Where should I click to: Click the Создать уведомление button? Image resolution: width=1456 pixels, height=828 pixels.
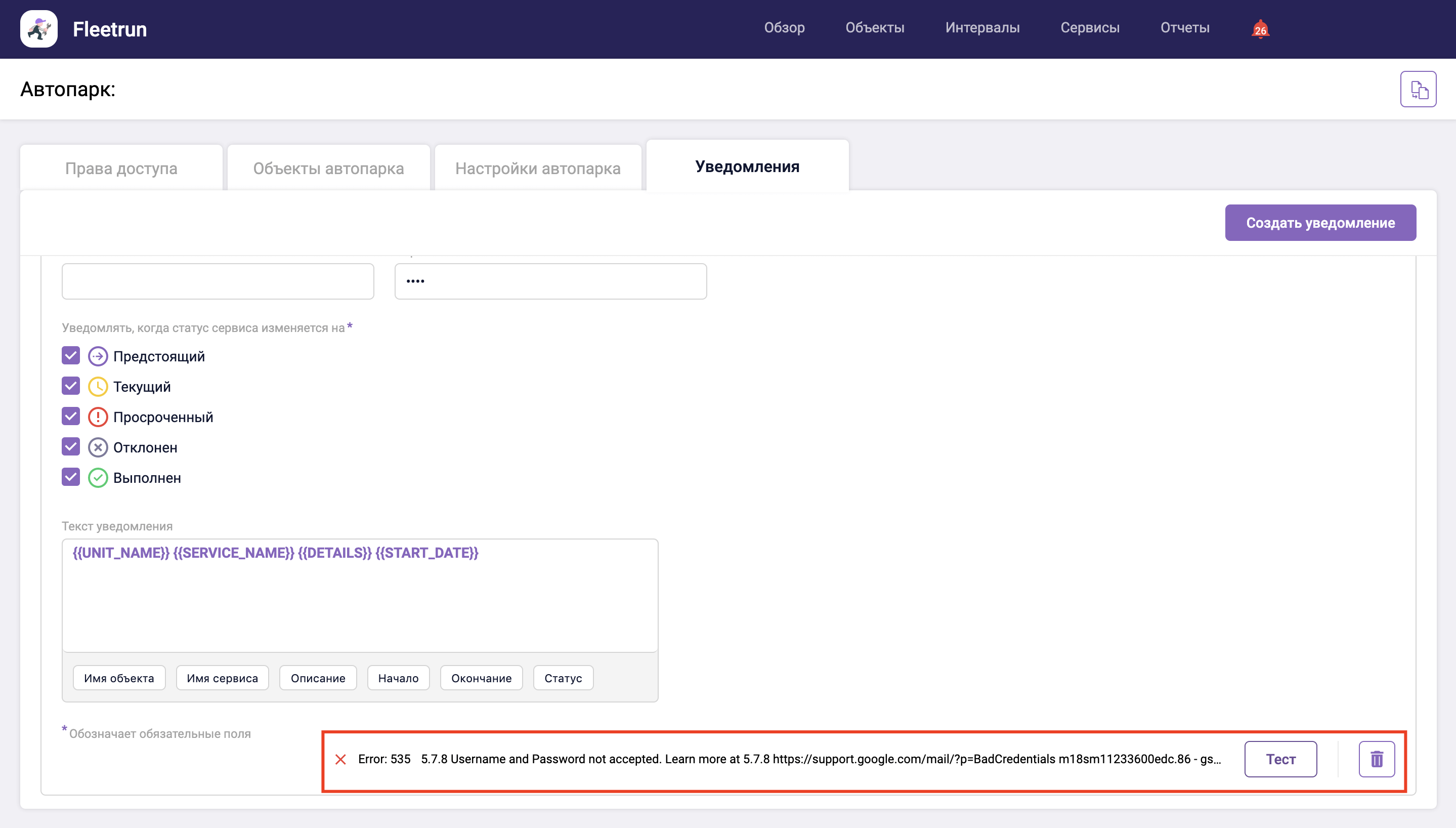pyautogui.click(x=1320, y=222)
